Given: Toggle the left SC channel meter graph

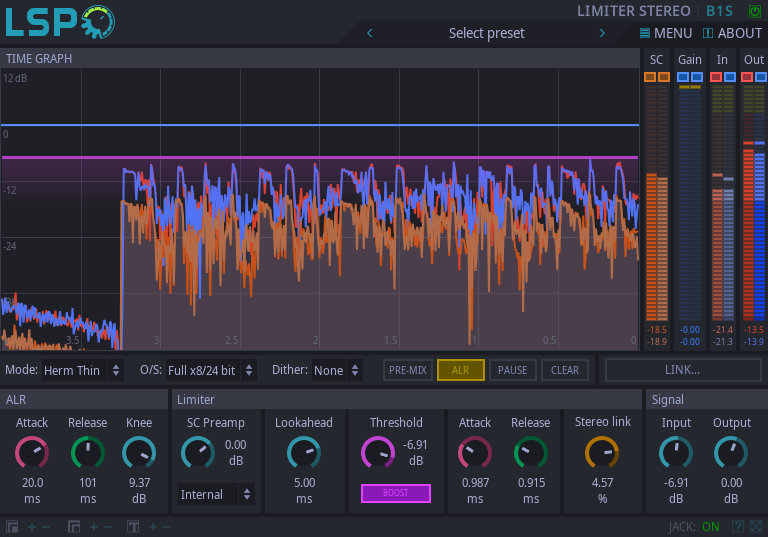Looking at the screenshot, I should click(x=650, y=77).
